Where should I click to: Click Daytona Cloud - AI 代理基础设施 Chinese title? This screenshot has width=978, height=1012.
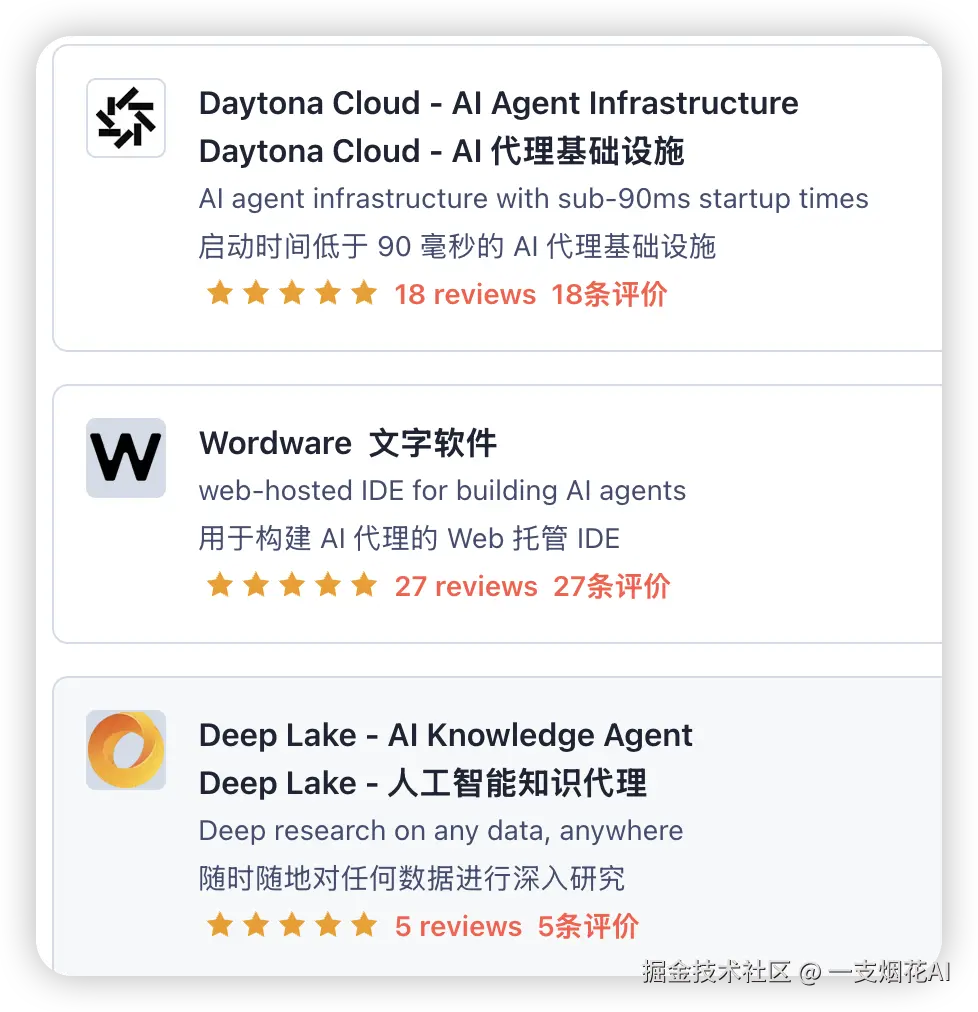442,151
